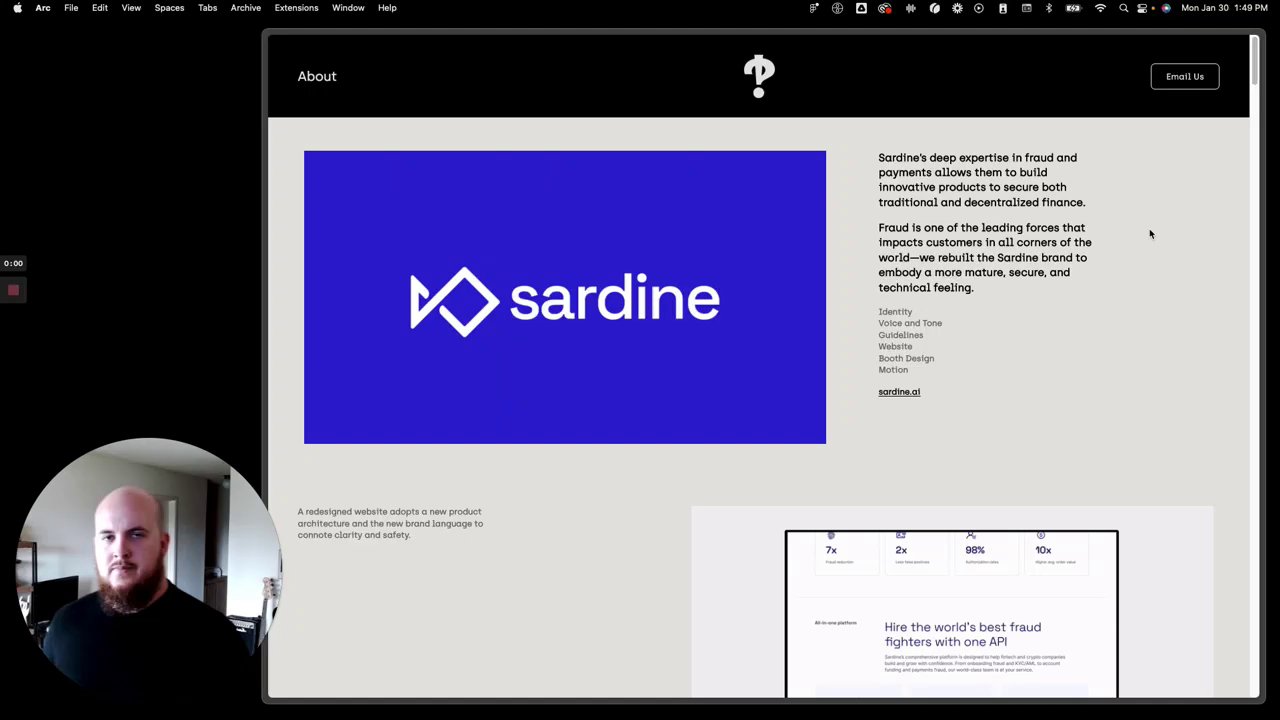Open the Arc application menu
The width and height of the screenshot is (1280, 720).
point(43,8)
